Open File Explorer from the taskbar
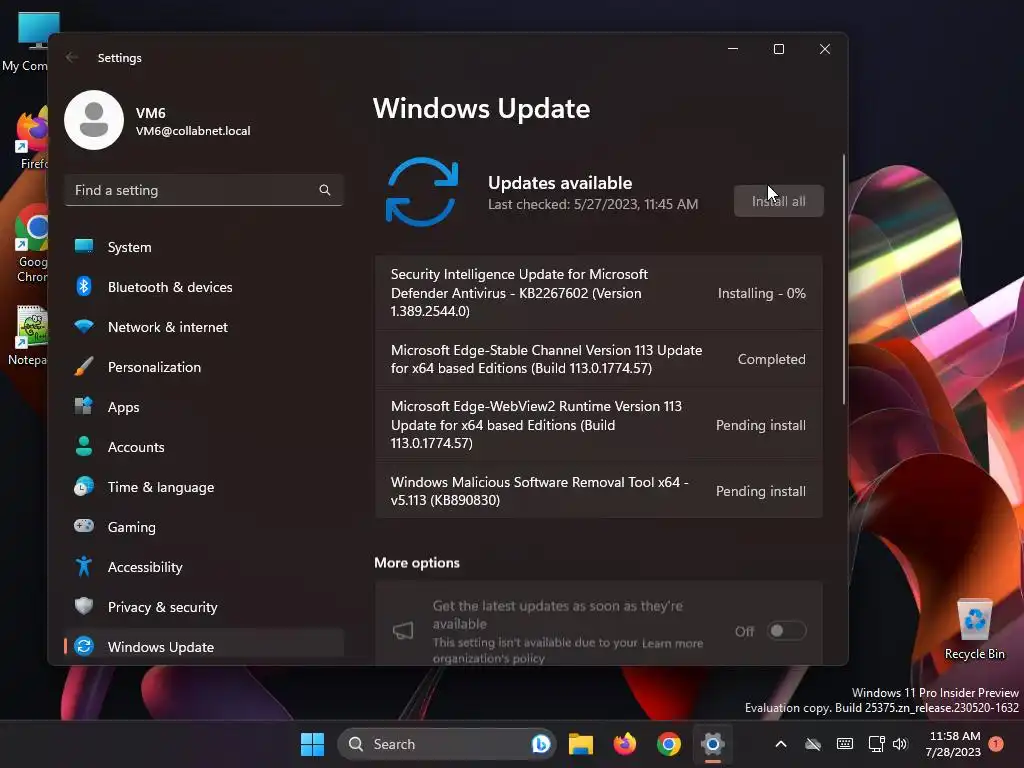The width and height of the screenshot is (1024, 768). [x=581, y=744]
